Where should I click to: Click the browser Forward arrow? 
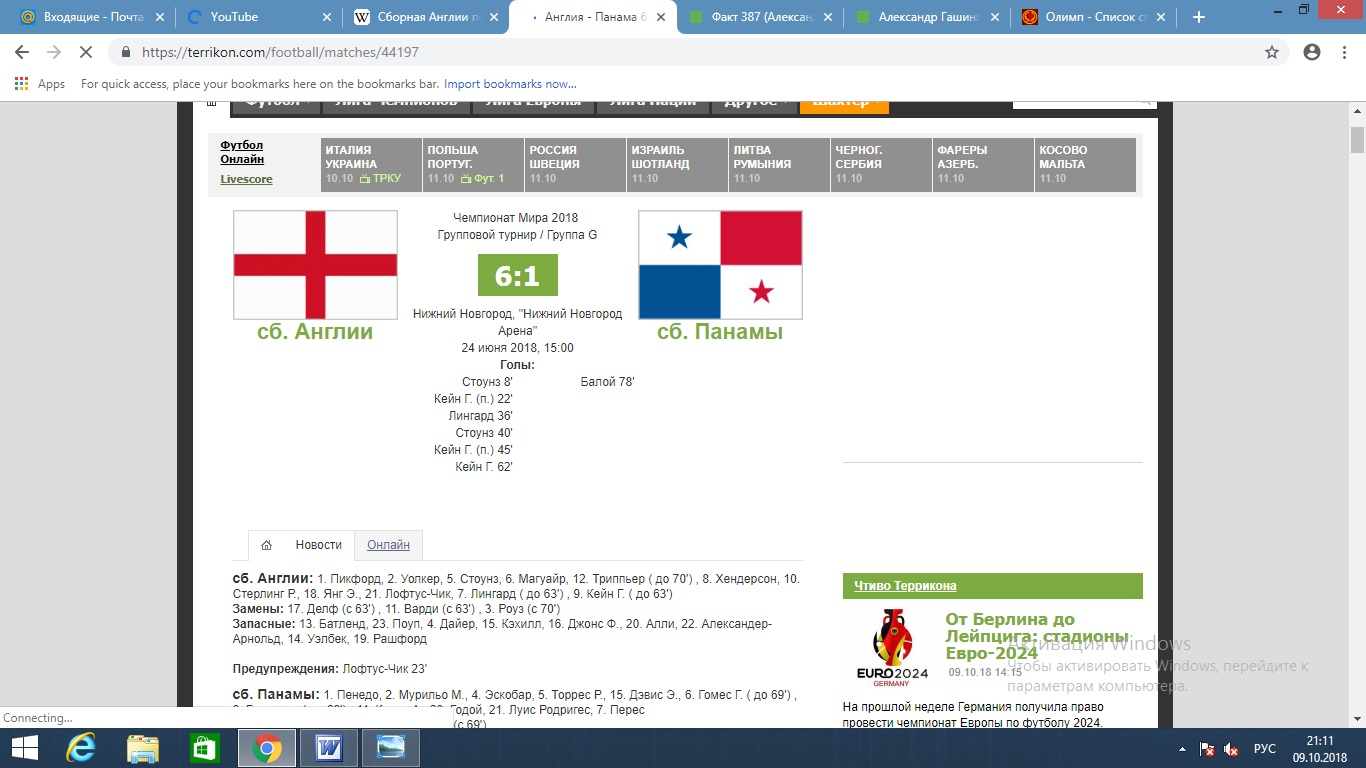coord(54,52)
